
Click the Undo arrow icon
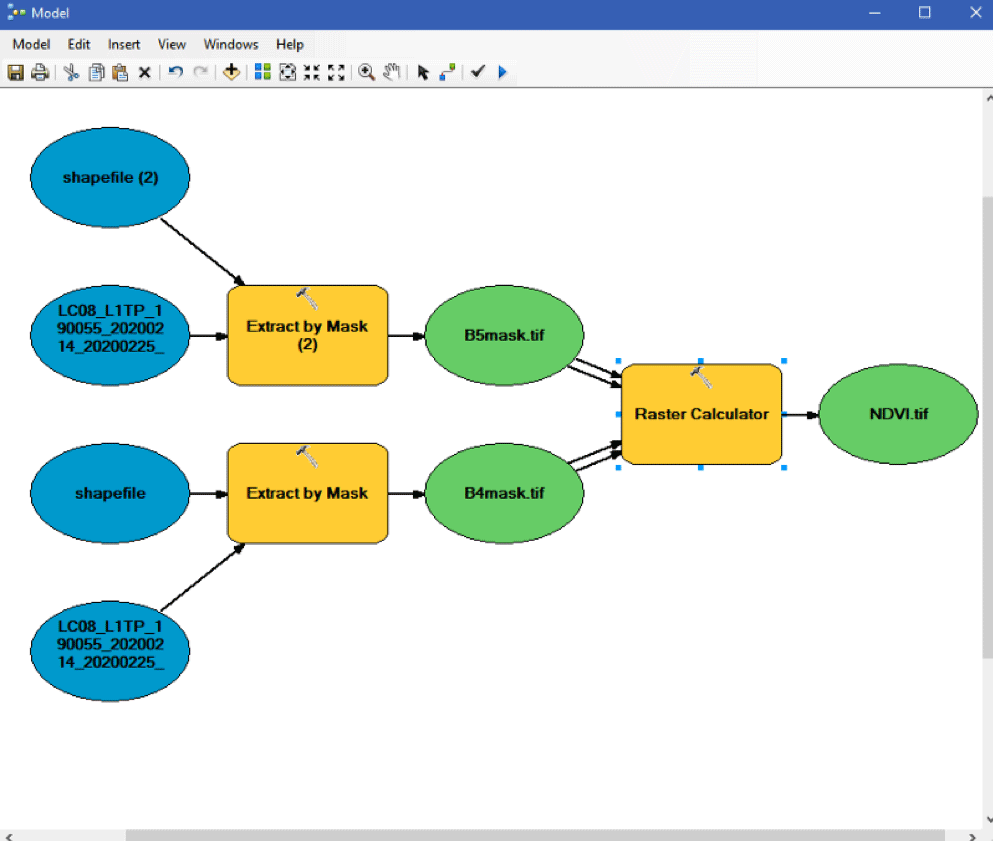(175, 72)
